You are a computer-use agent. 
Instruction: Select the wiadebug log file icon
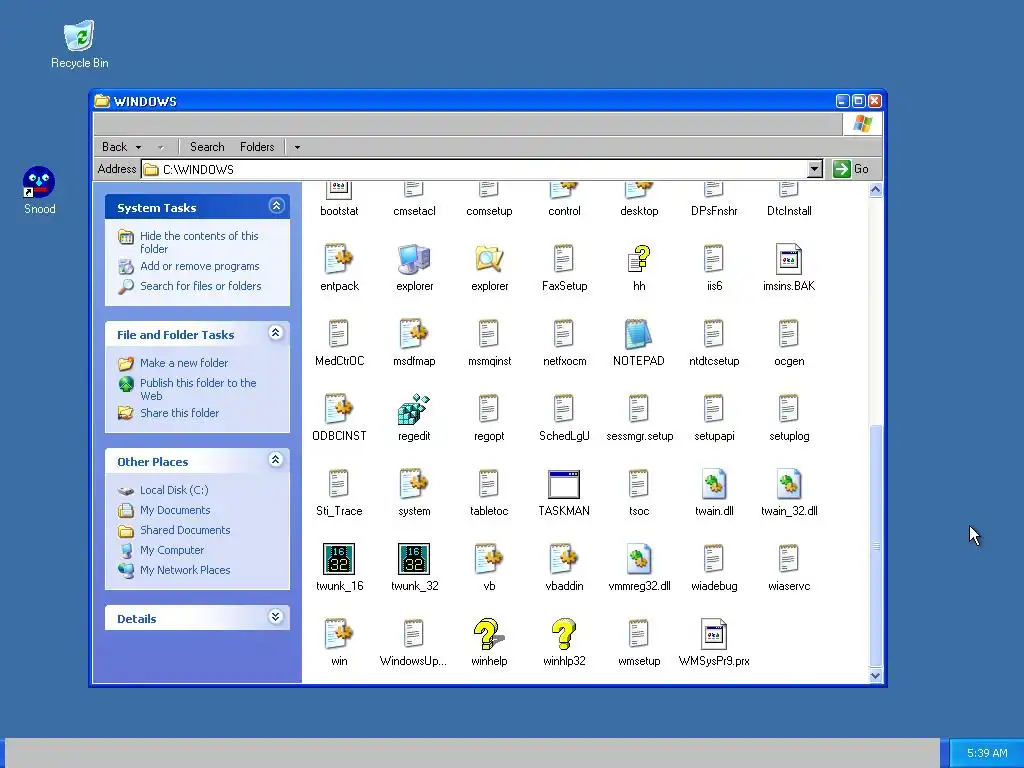714,560
